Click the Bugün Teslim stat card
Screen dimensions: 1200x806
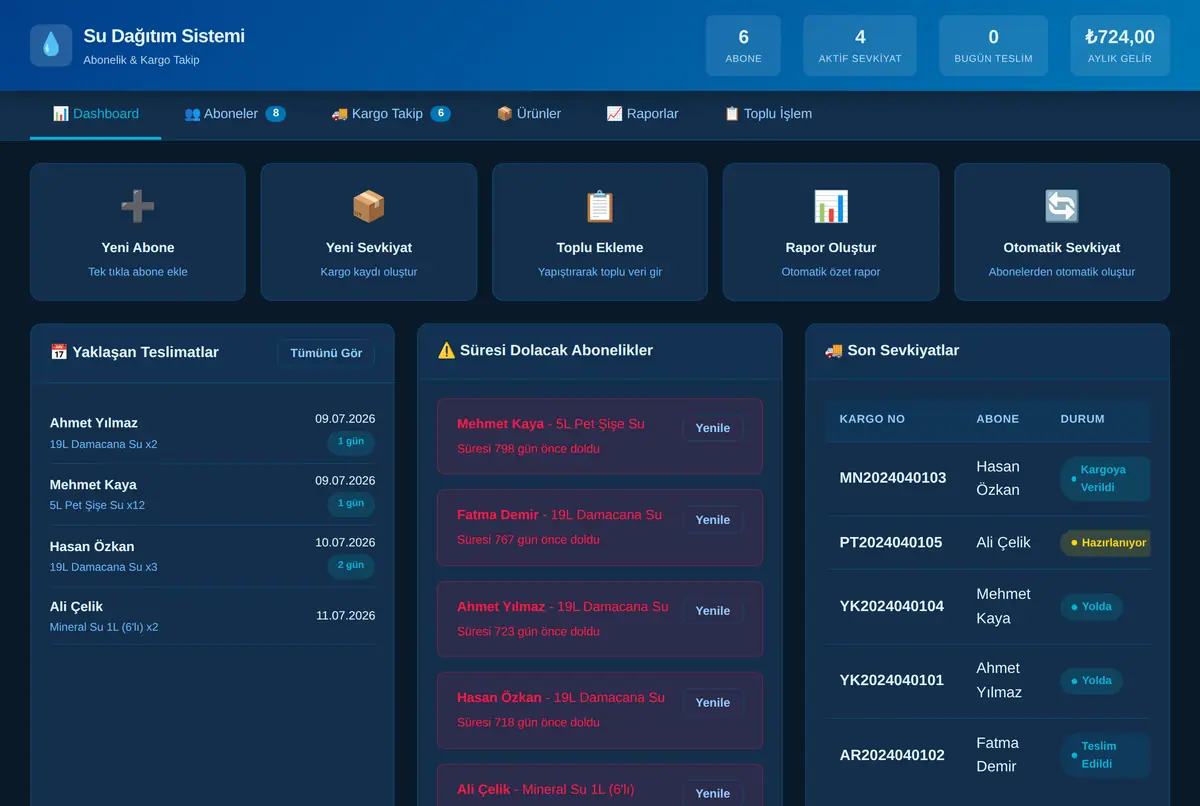click(x=993, y=46)
